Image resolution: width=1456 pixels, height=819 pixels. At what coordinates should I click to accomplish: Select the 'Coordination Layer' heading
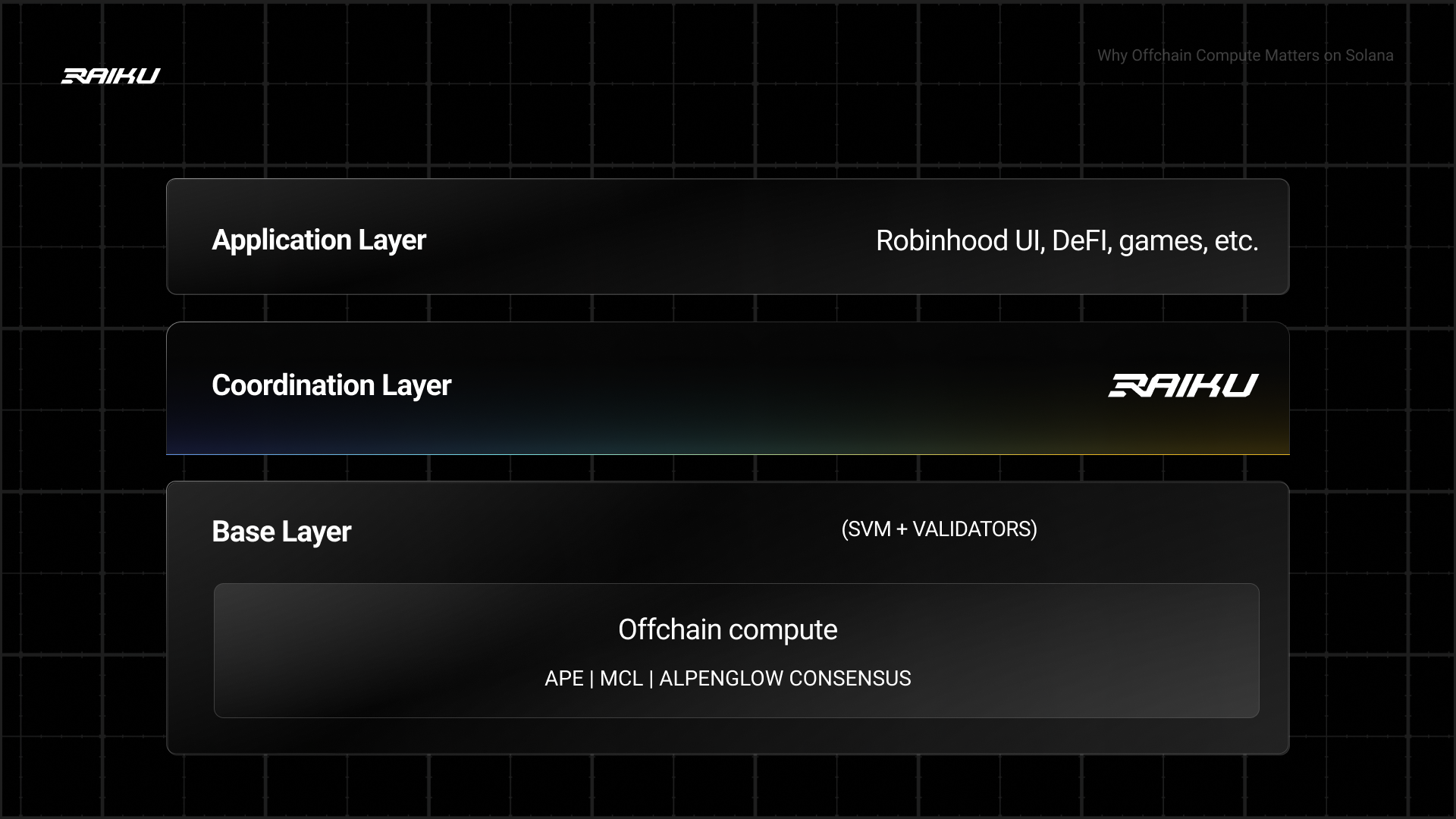click(x=331, y=385)
